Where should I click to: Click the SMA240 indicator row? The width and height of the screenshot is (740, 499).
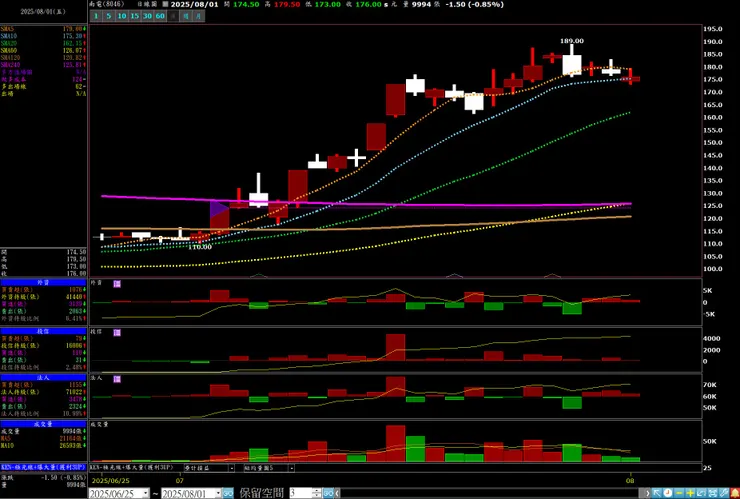tap(43, 65)
